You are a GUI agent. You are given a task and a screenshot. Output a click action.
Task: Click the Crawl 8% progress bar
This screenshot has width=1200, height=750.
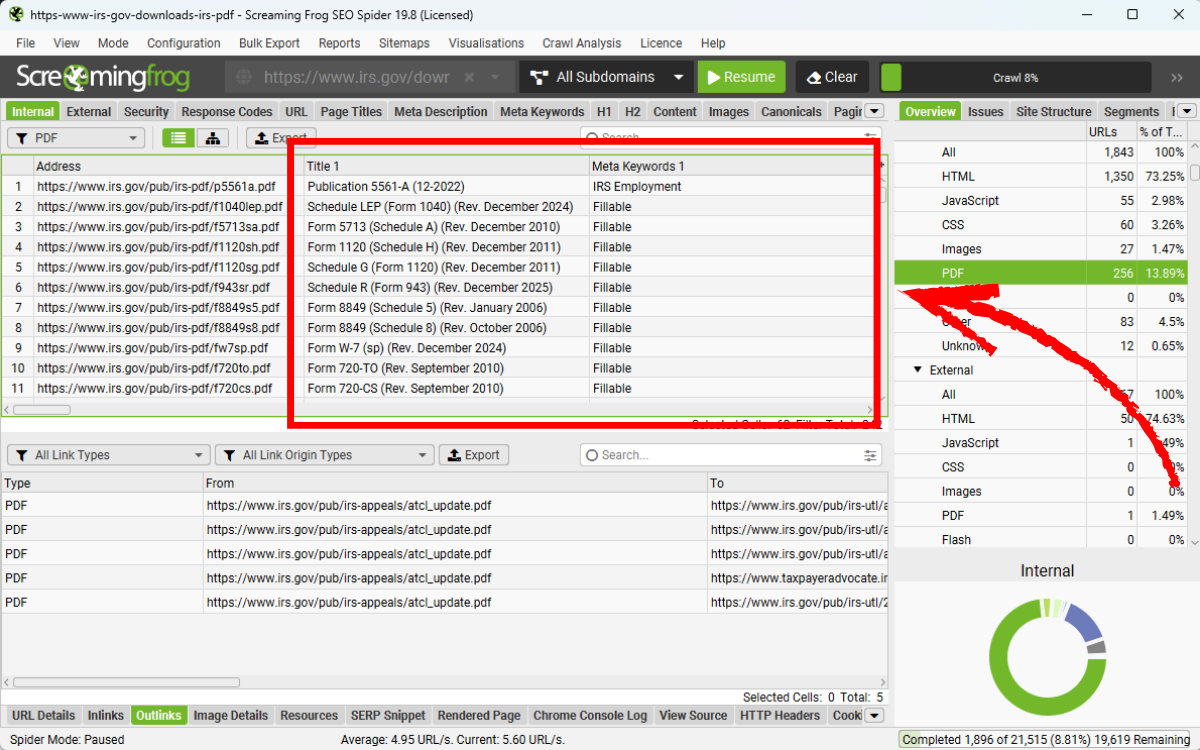point(1015,77)
